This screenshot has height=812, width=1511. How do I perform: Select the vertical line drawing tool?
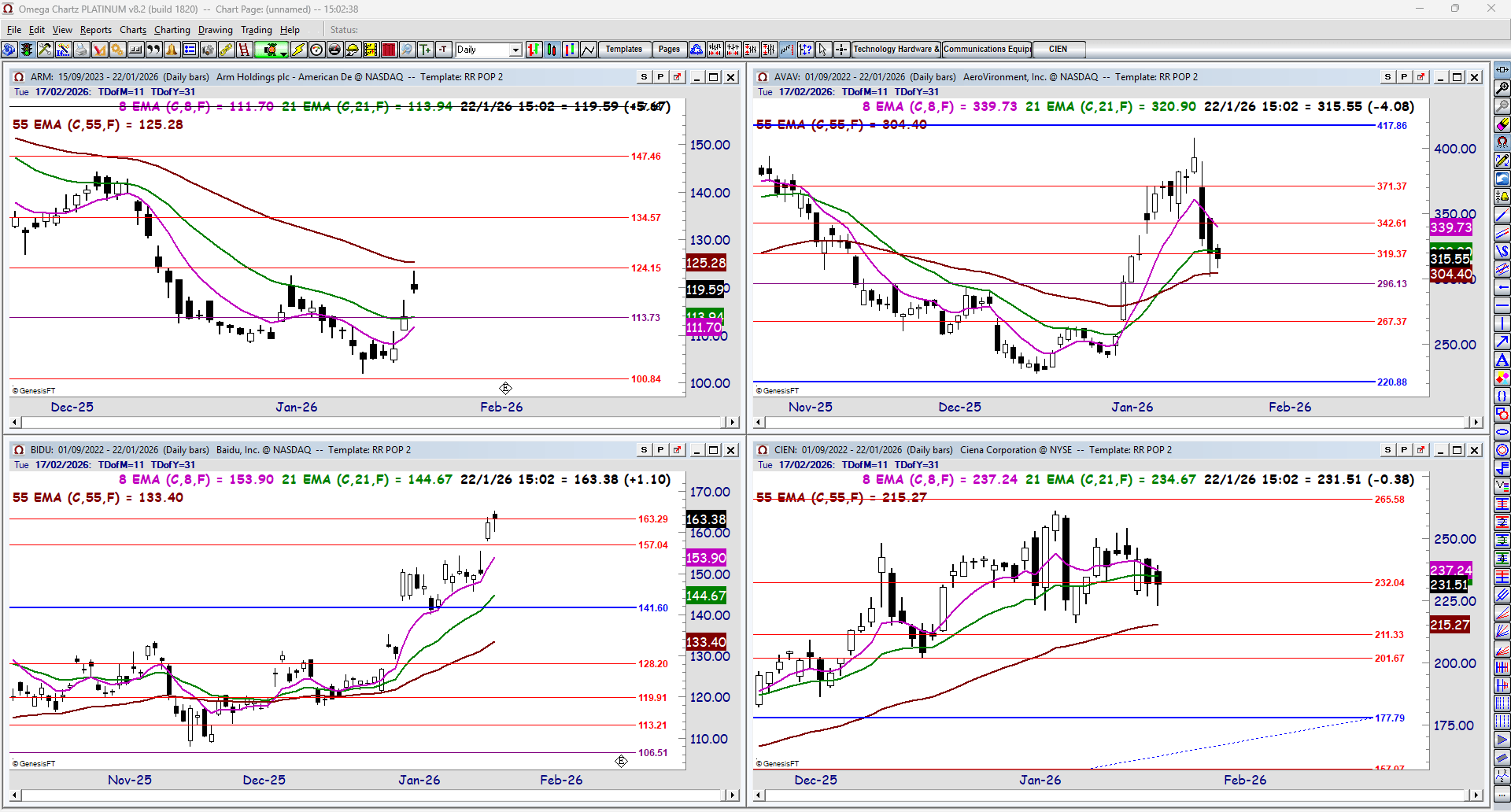click(1502, 323)
